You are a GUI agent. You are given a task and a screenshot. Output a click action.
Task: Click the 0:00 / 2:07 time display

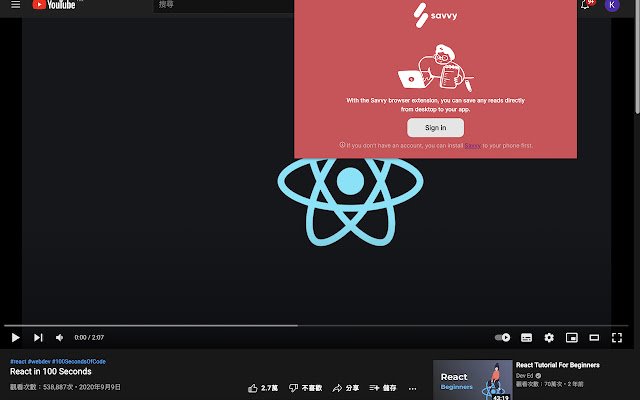(89, 338)
